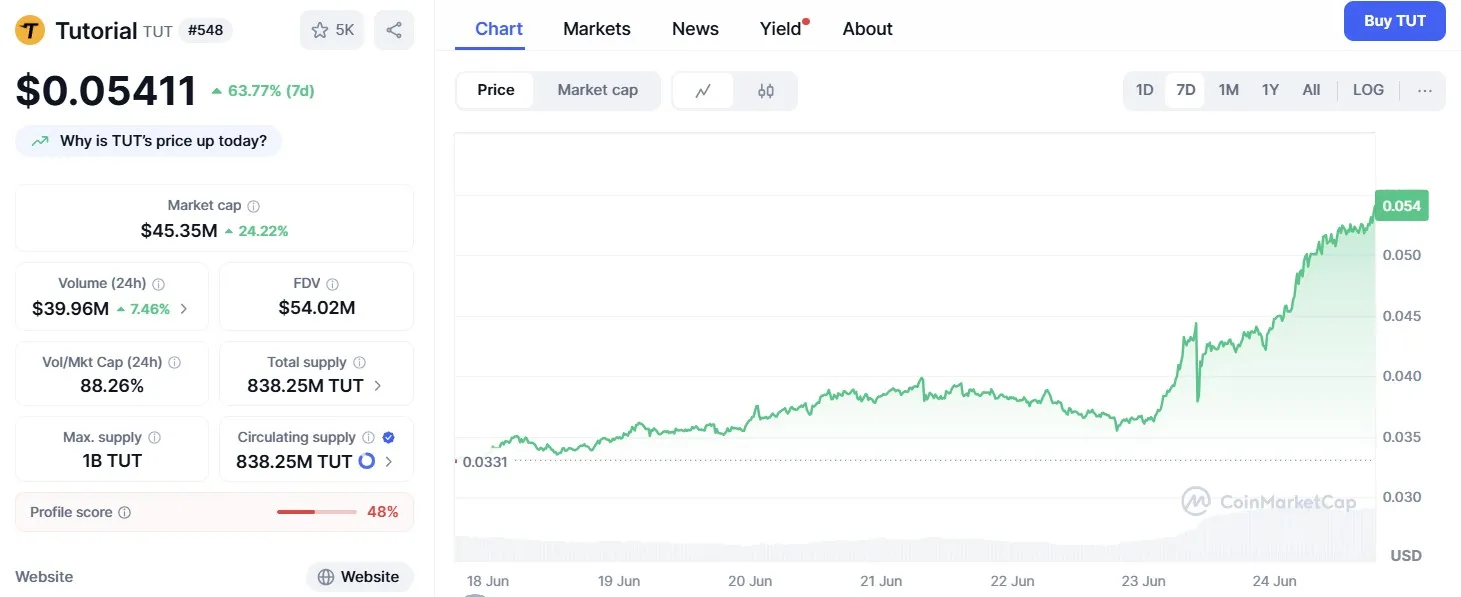Image resolution: width=1461 pixels, height=597 pixels.
Task: Show Max. supply info icon
Action: coord(154,438)
